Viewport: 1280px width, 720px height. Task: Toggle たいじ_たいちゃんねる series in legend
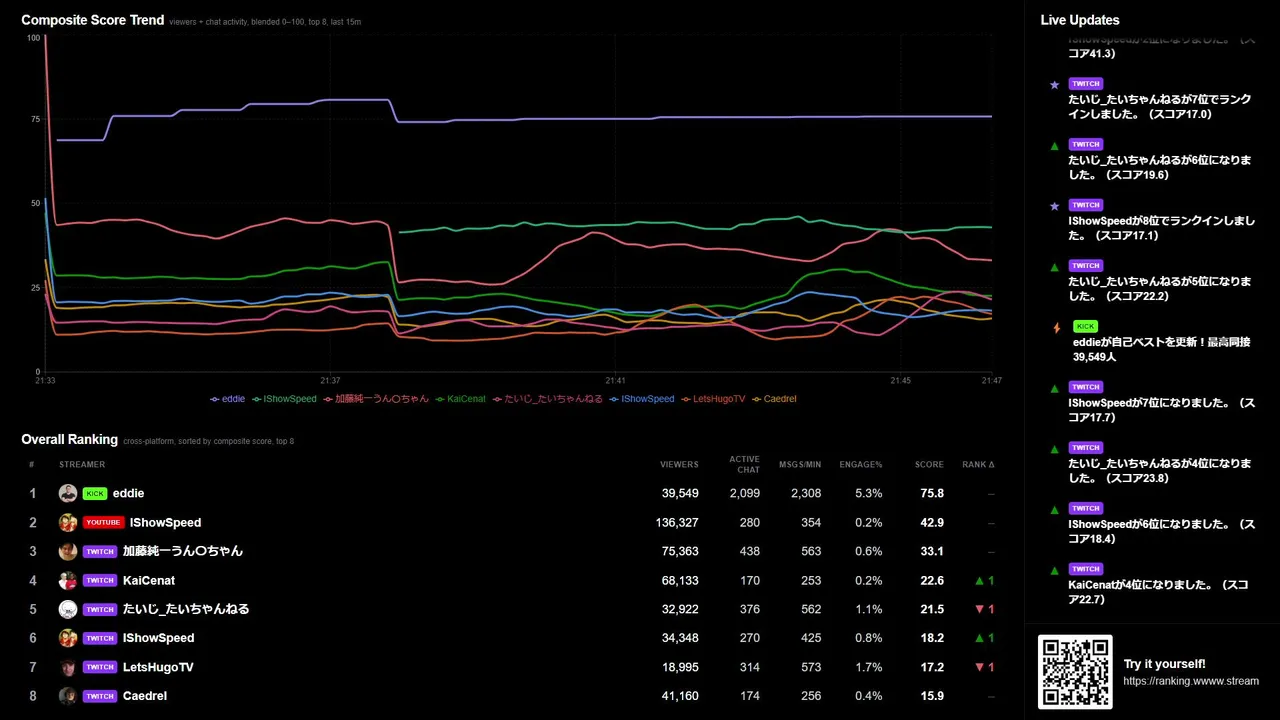point(547,399)
